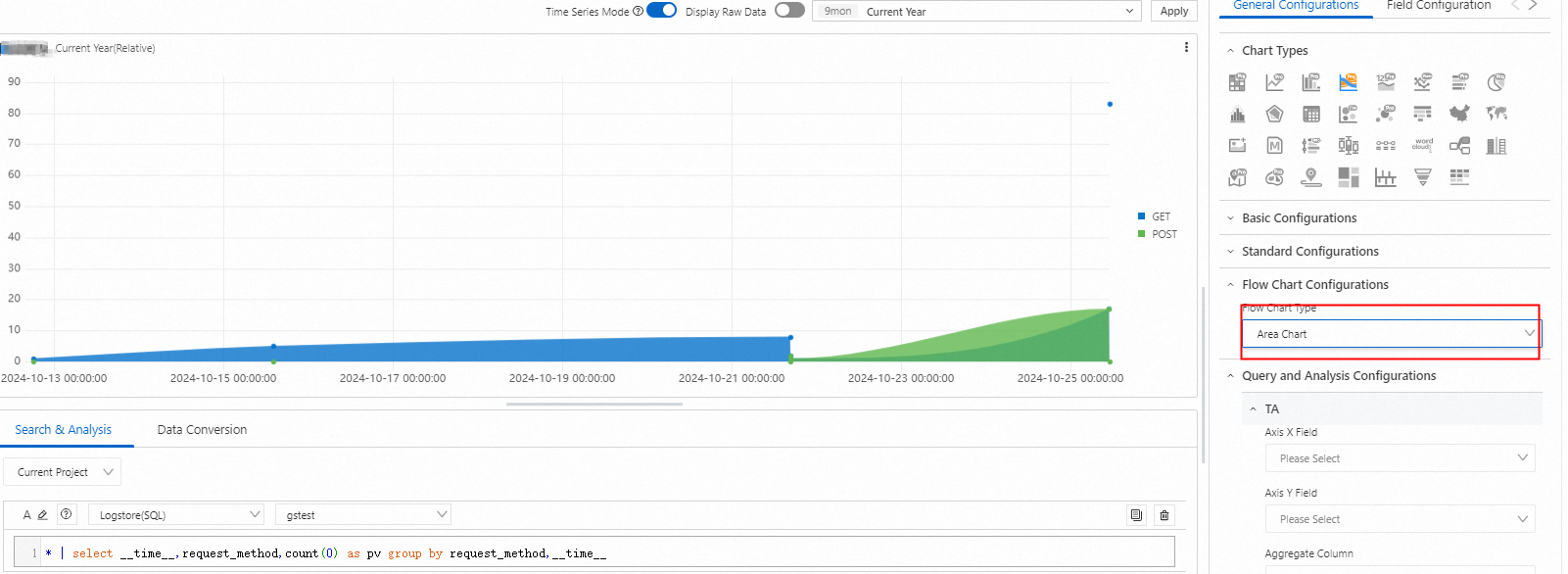Select the radar chart icon
The image size is (1568, 574).
[1274, 115]
